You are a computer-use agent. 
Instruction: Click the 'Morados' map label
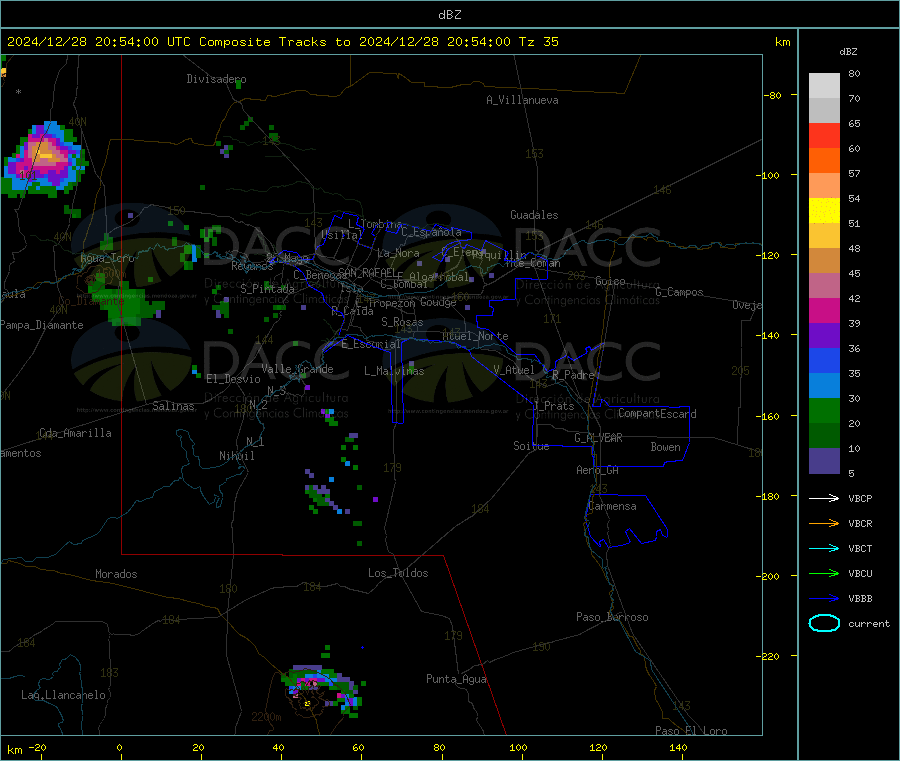click(x=116, y=574)
